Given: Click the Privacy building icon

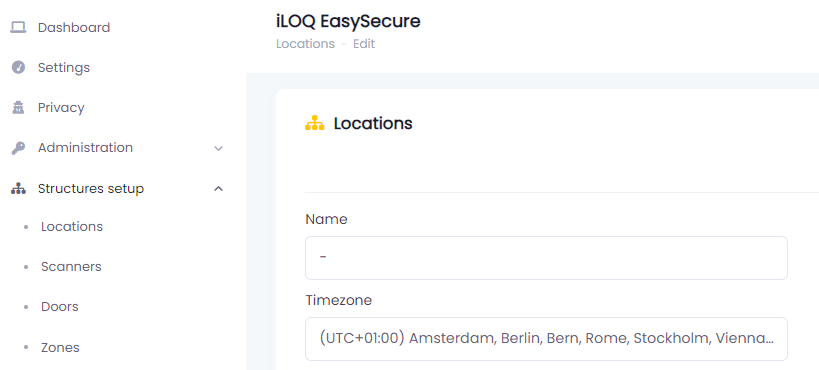Looking at the screenshot, I should point(18,108).
